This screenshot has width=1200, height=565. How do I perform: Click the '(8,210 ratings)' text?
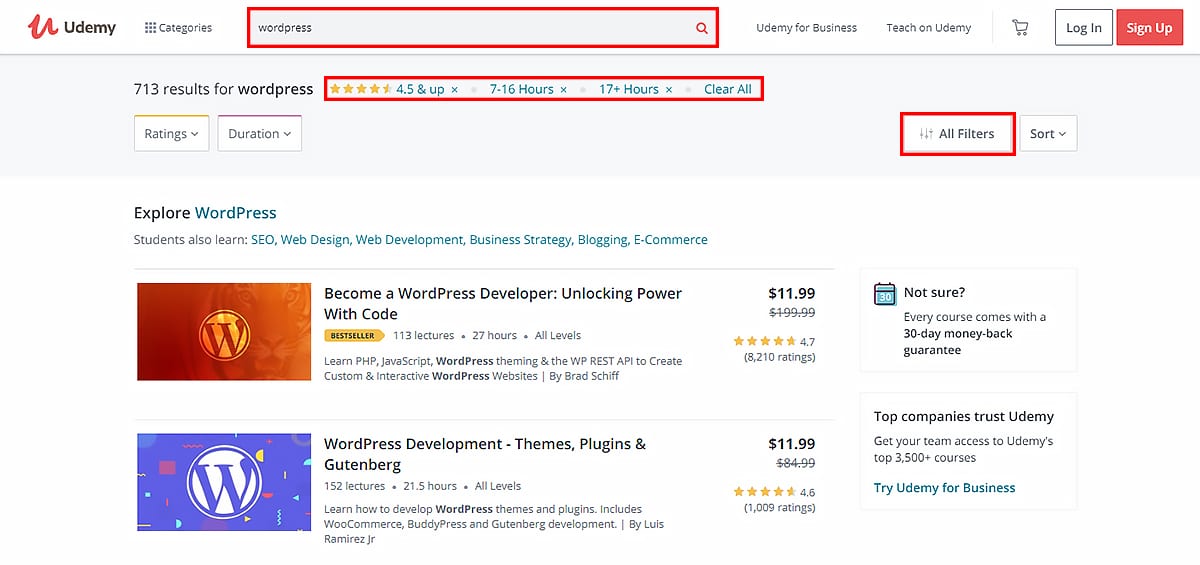pos(779,357)
